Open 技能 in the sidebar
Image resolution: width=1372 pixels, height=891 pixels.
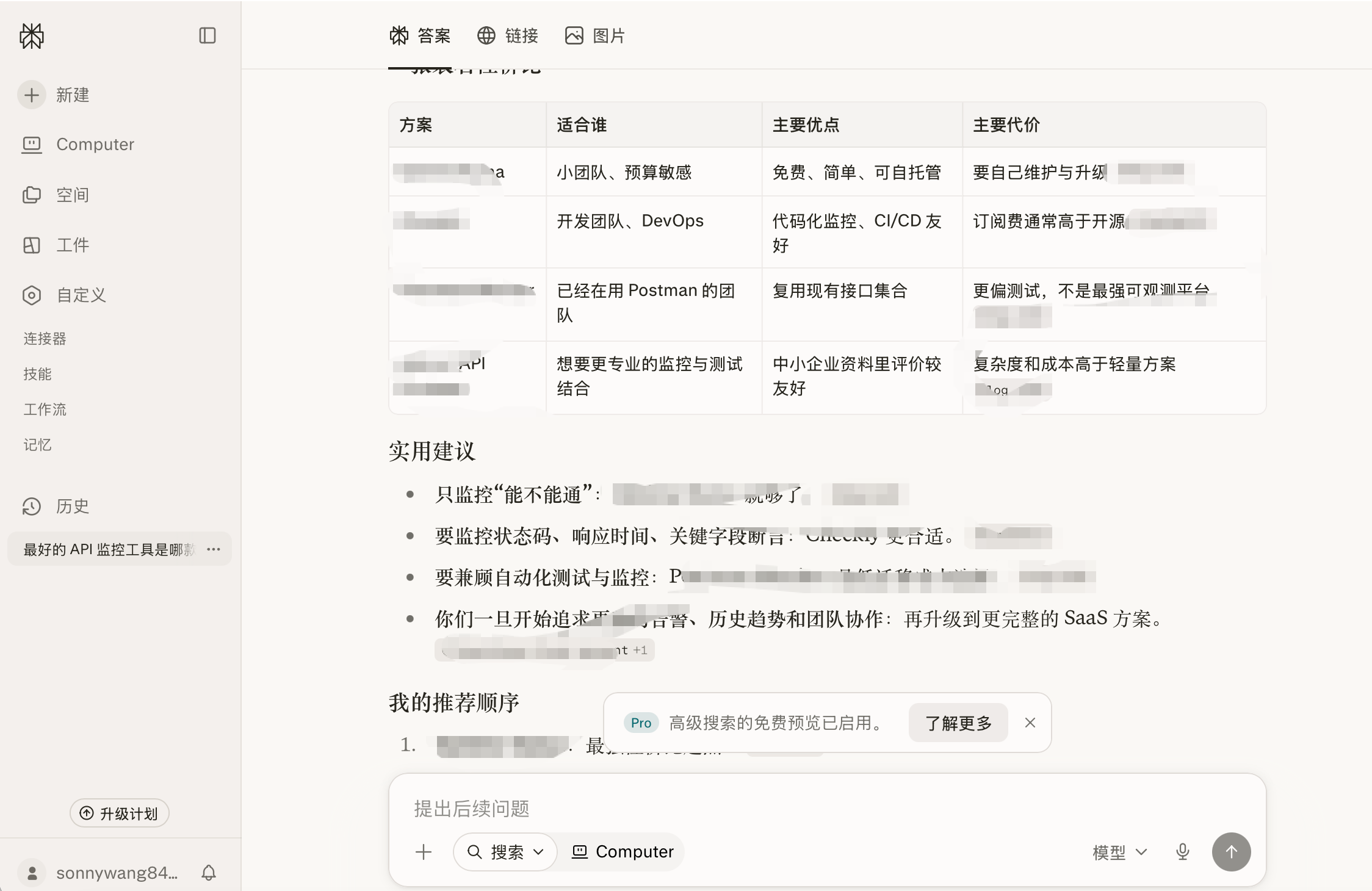[x=37, y=374]
